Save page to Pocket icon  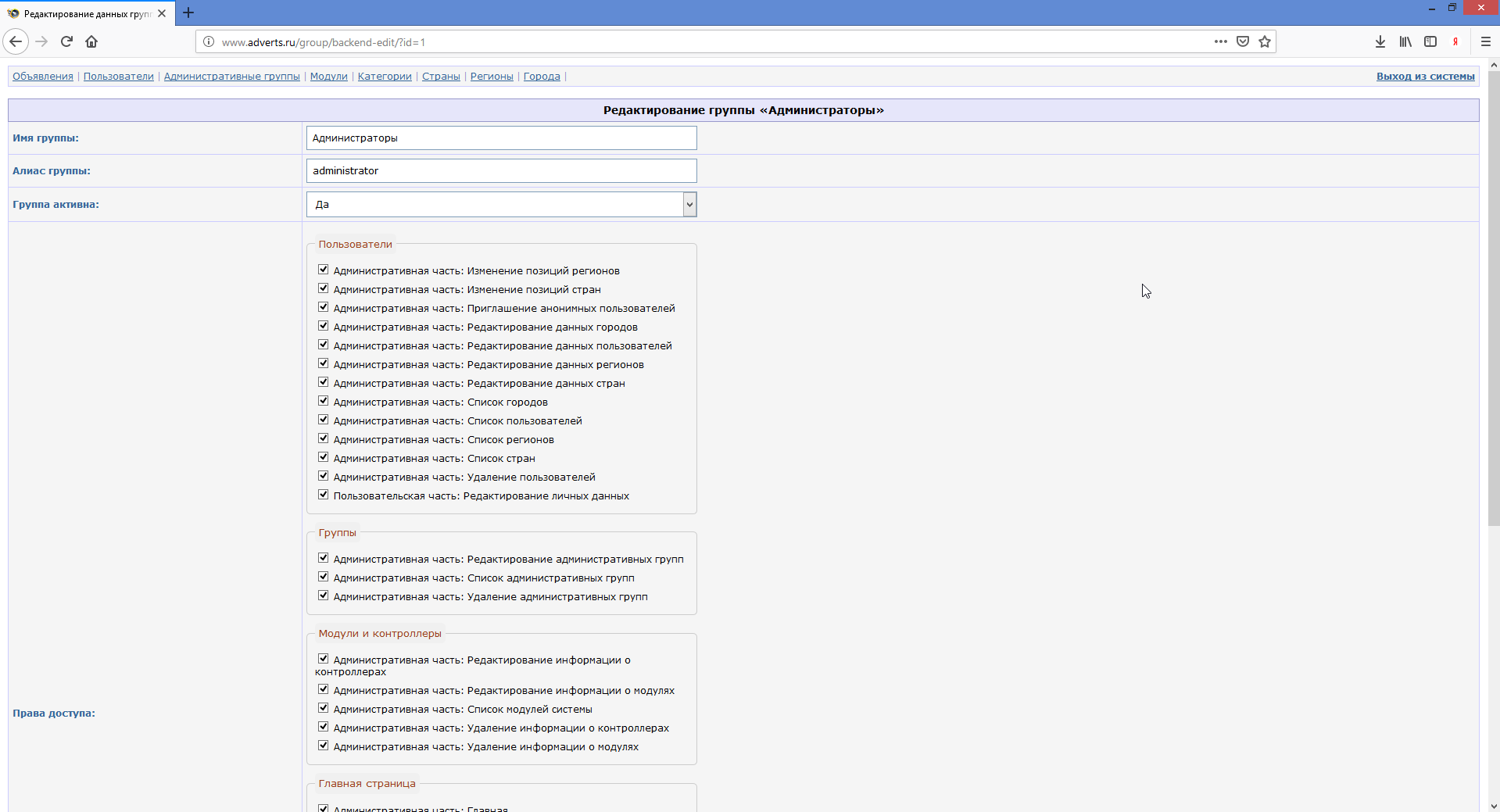1243,42
